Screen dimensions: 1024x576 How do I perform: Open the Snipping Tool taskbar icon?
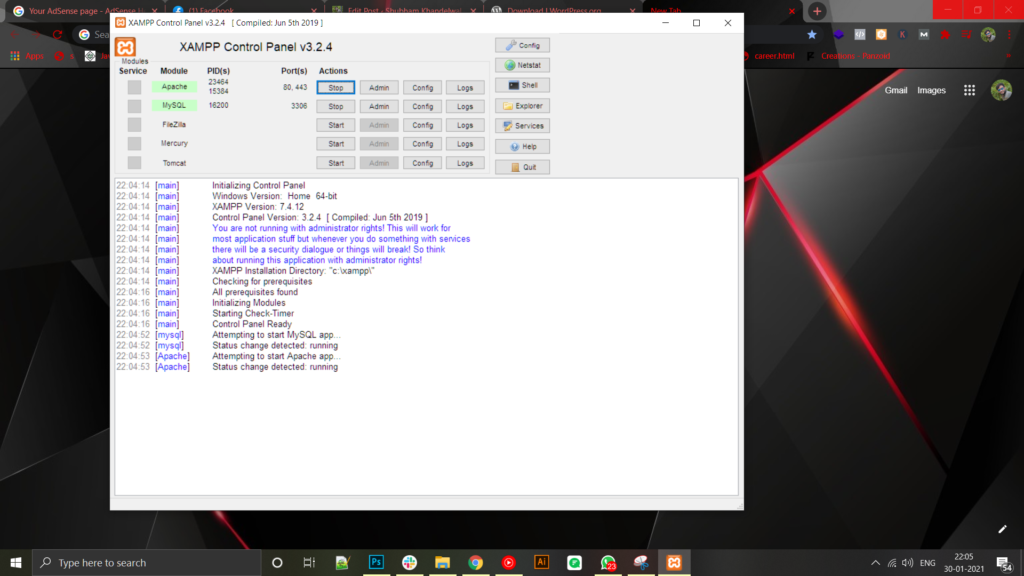641,562
